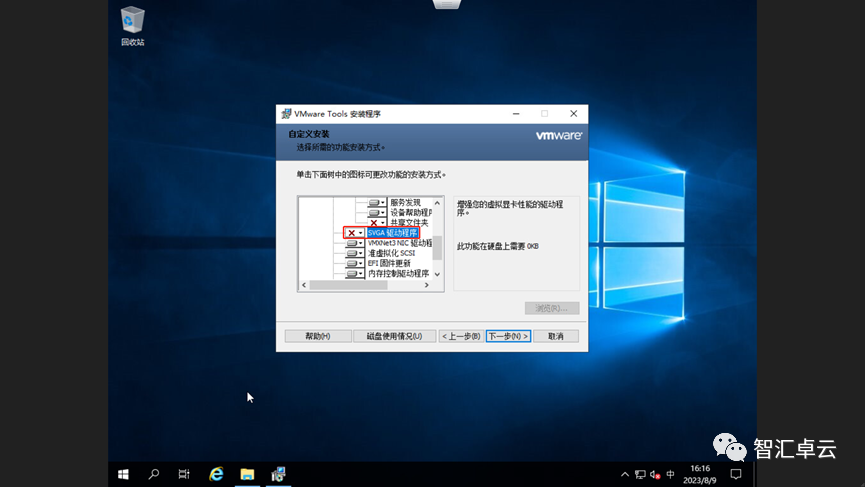Screen dimensions: 865x487
Task: Select the 共享文件夹 feature row
Action: tap(409, 223)
